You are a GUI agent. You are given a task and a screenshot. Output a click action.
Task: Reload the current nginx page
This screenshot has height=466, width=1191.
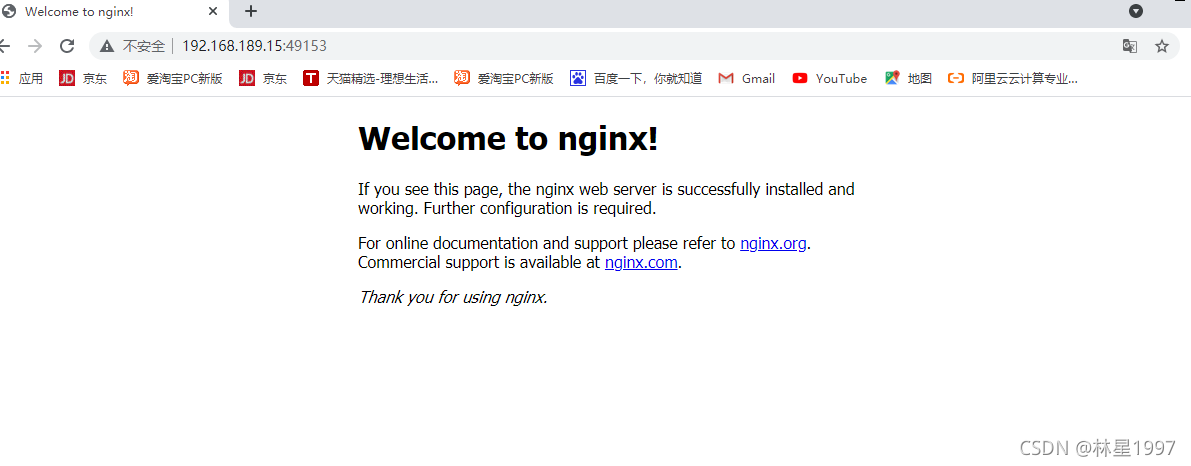67,46
